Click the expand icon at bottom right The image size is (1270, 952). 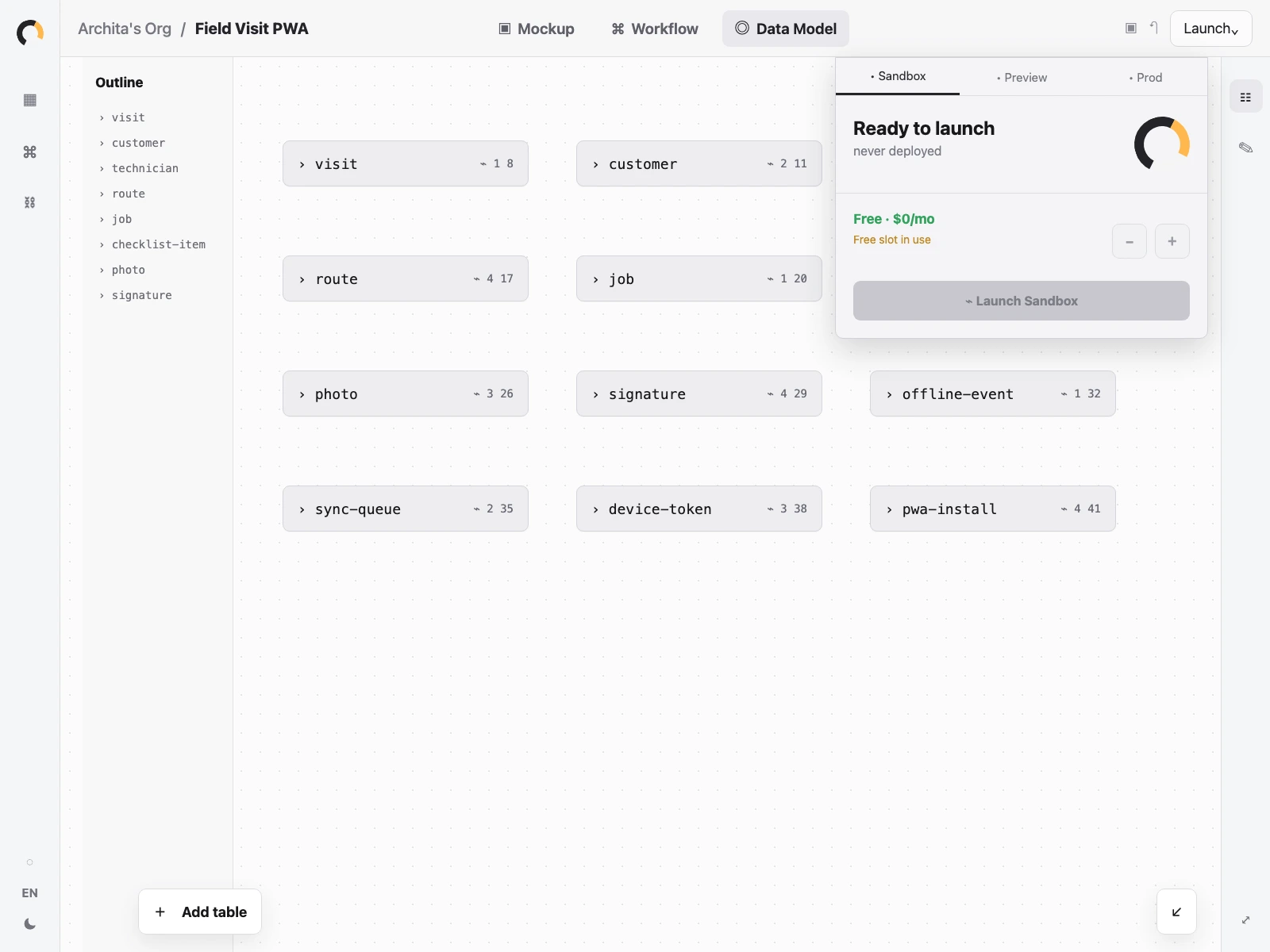coord(1245,920)
